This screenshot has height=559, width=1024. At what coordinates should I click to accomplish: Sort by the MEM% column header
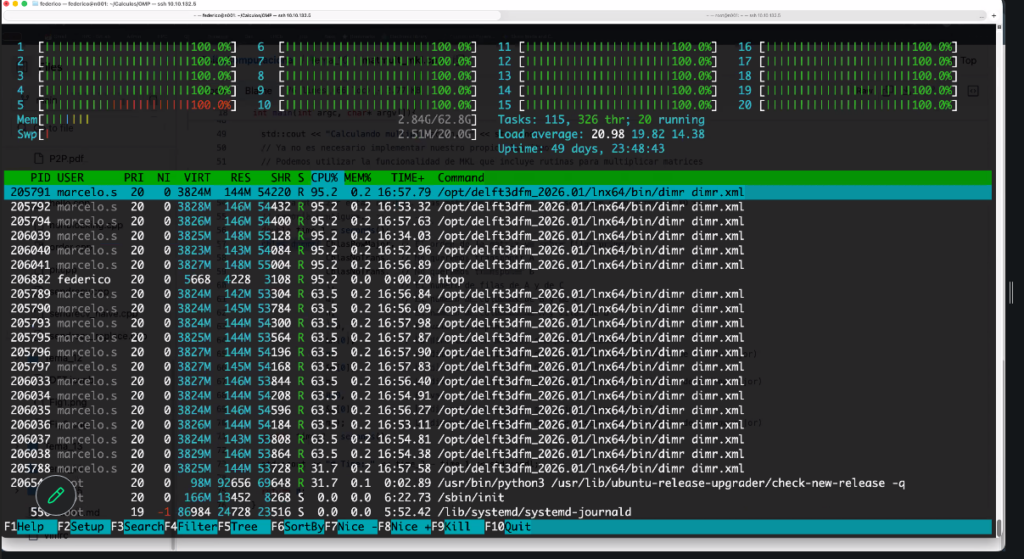pos(357,178)
